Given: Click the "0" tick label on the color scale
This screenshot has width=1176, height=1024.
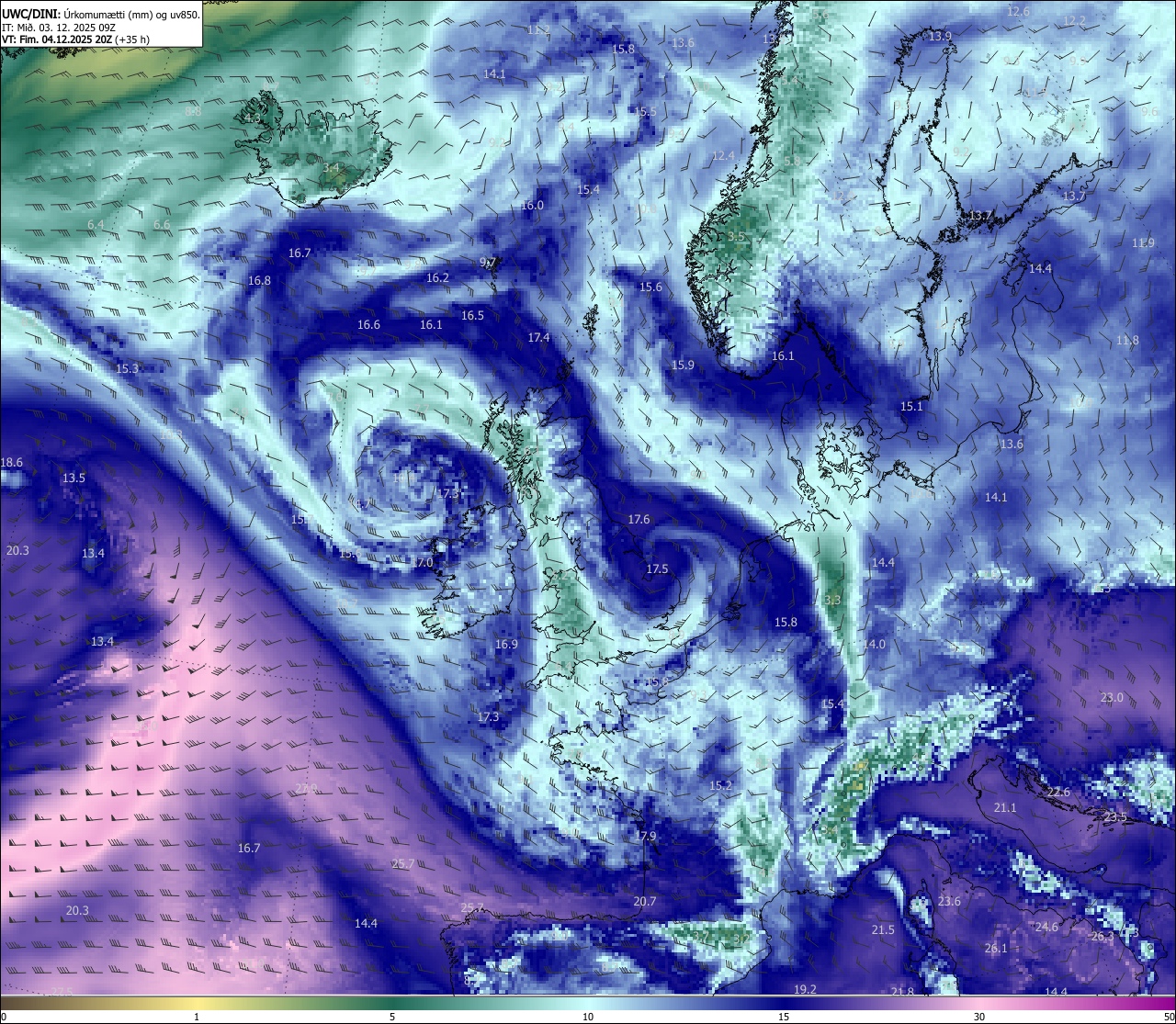Looking at the screenshot, I should [3, 1017].
